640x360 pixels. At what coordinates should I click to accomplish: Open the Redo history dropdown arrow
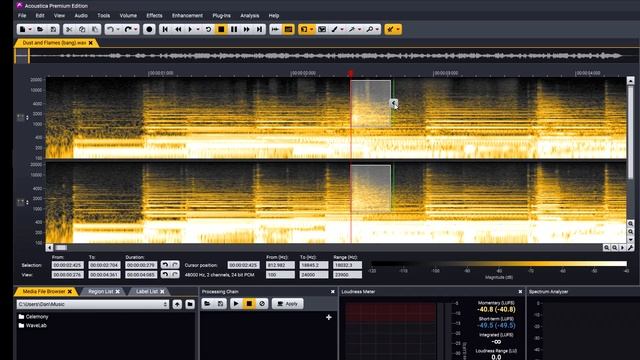(136, 29)
